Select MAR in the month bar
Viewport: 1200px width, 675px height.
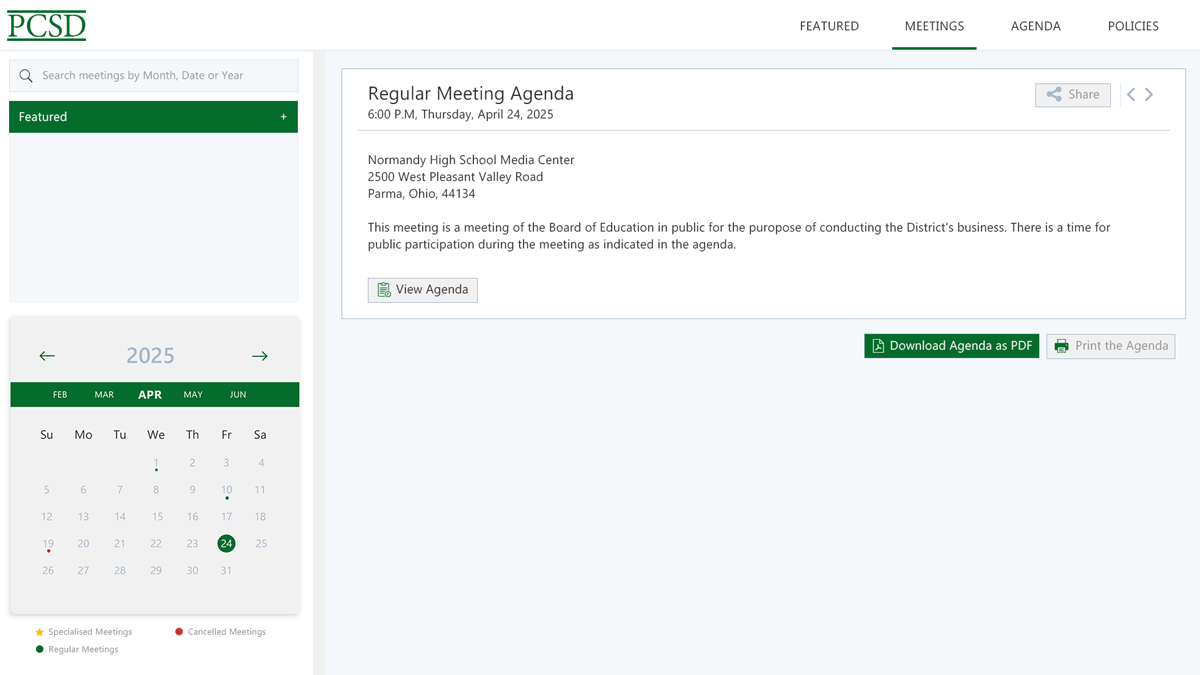coord(104,395)
